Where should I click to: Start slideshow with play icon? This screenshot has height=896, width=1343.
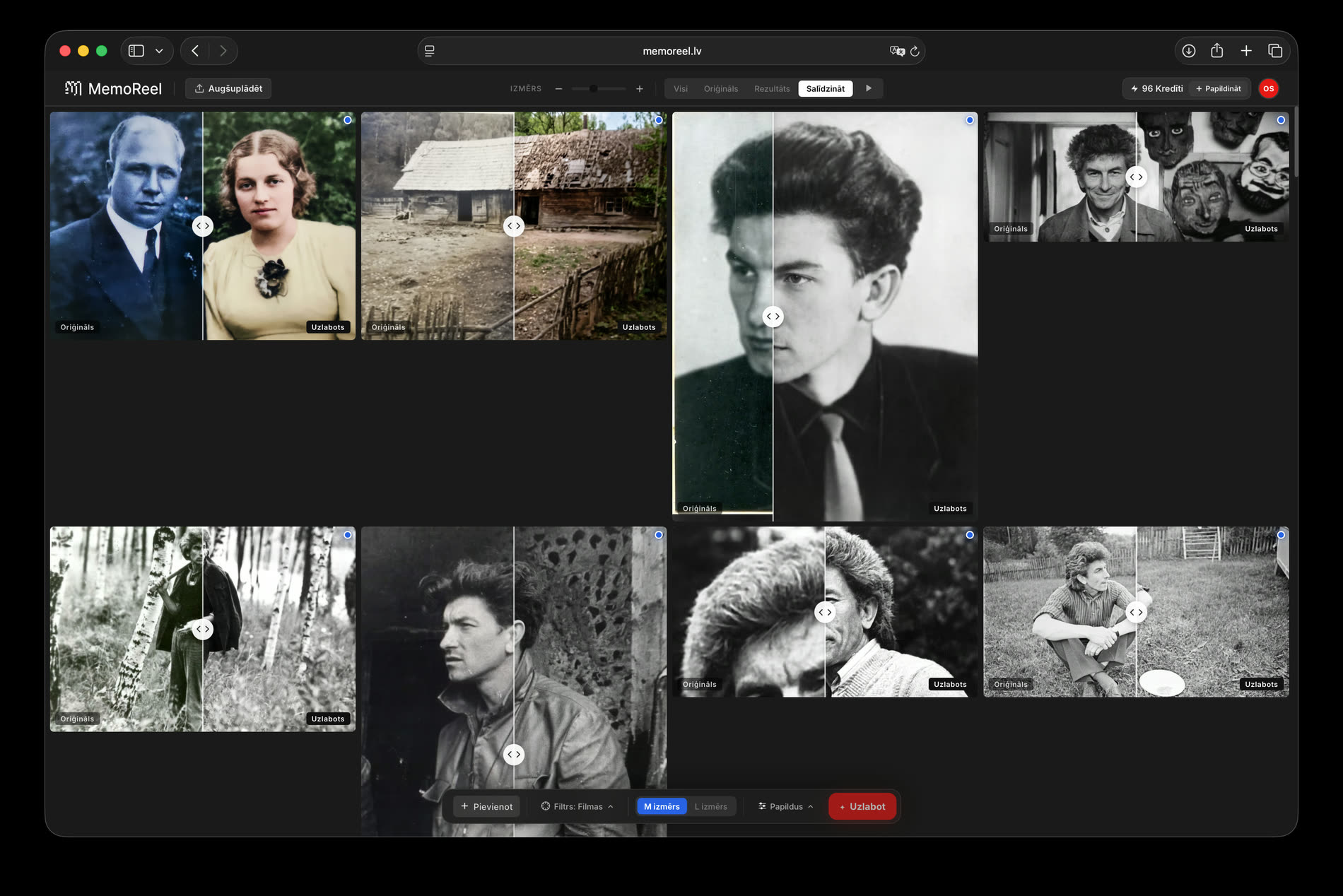(x=869, y=88)
